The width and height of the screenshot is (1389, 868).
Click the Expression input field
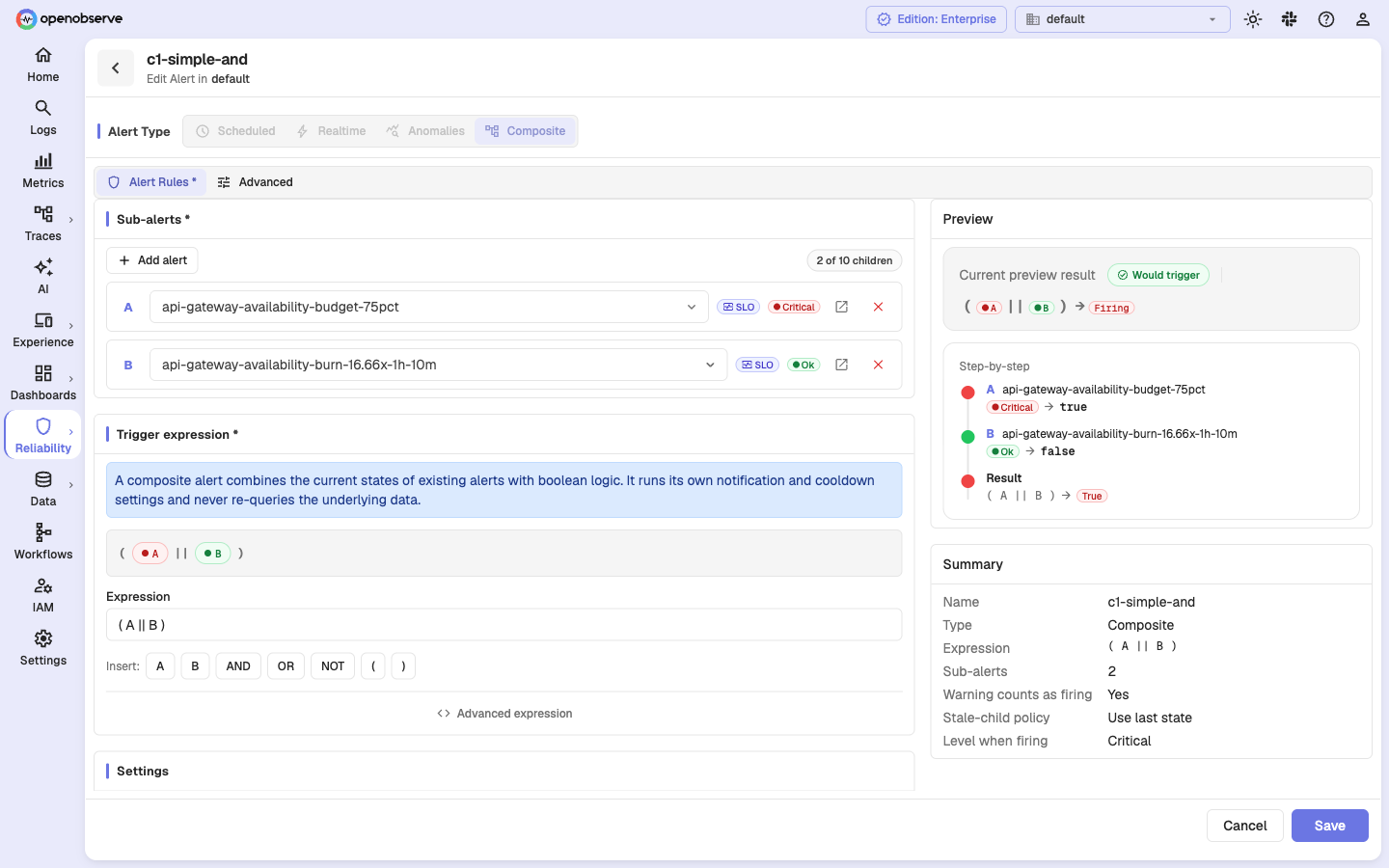(x=504, y=625)
